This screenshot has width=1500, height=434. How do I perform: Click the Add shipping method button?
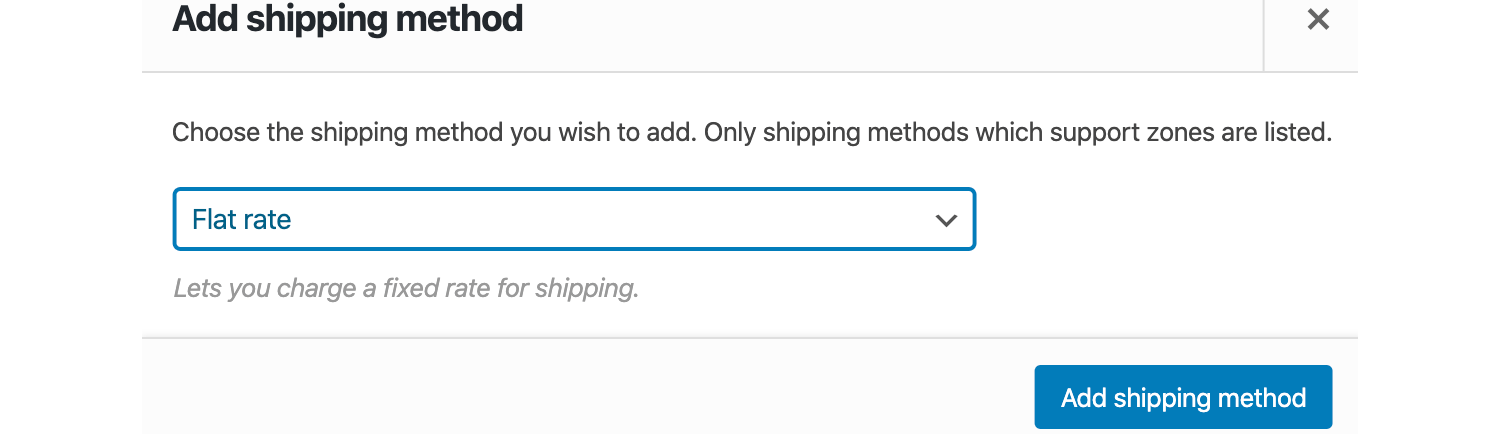coord(1183,398)
